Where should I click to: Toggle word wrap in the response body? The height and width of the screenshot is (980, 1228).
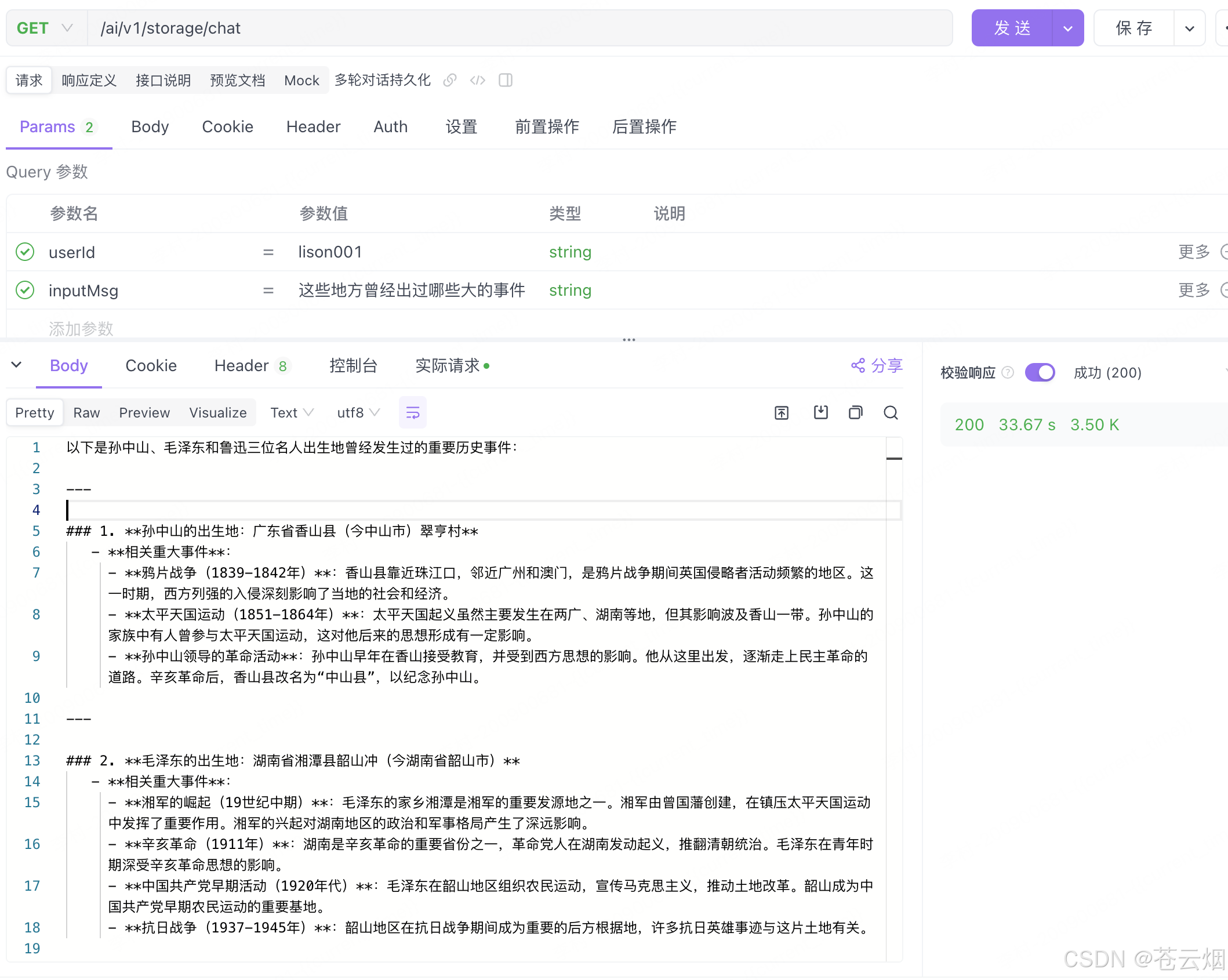[413, 412]
